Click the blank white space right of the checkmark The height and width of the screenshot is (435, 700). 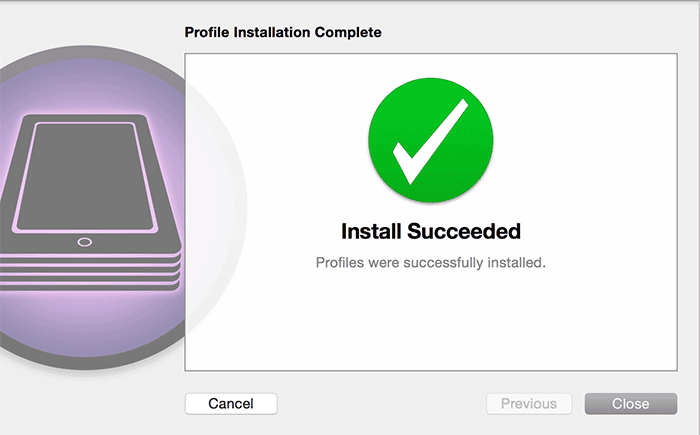tap(585, 140)
